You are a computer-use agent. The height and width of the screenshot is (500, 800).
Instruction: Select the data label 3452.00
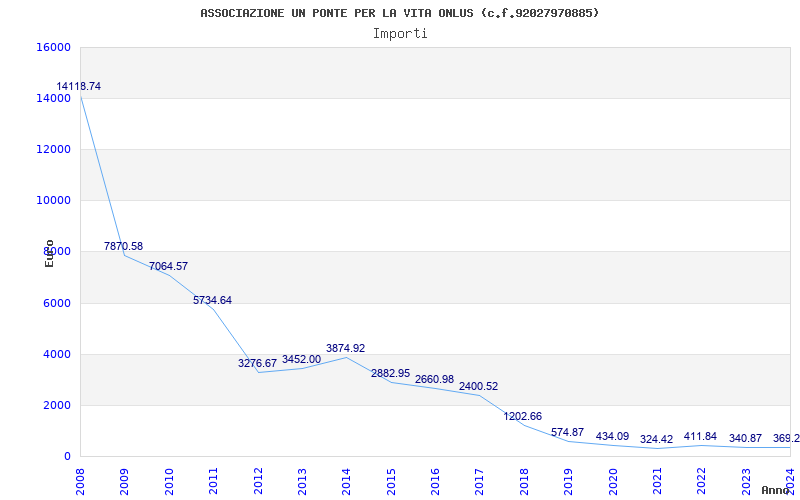(302, 359)
